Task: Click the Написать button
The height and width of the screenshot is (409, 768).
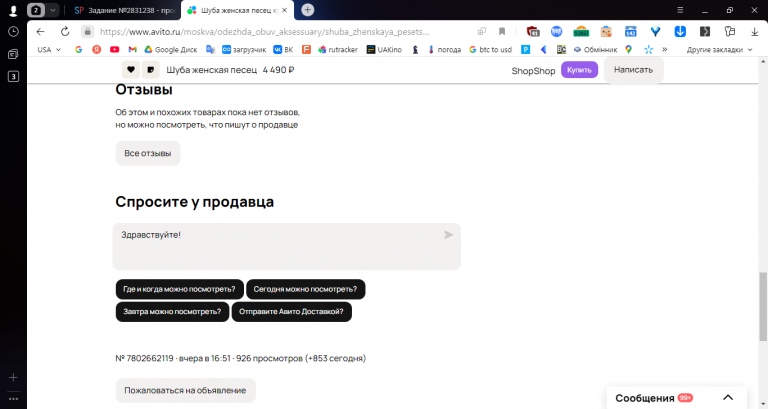Action: [x=633, y=70]
